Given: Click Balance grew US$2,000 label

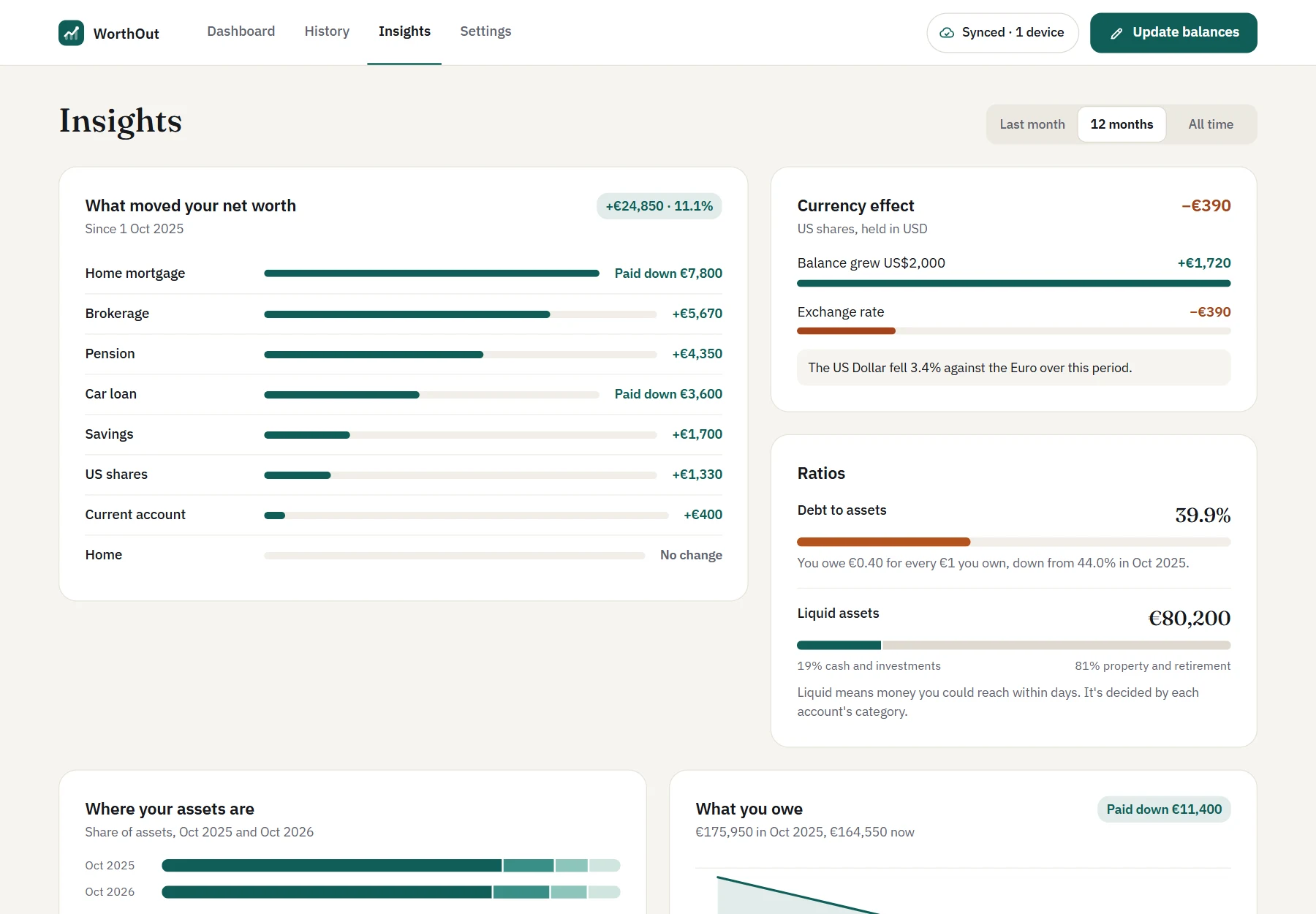Looking at the screenshot, I should pos(871,263).
